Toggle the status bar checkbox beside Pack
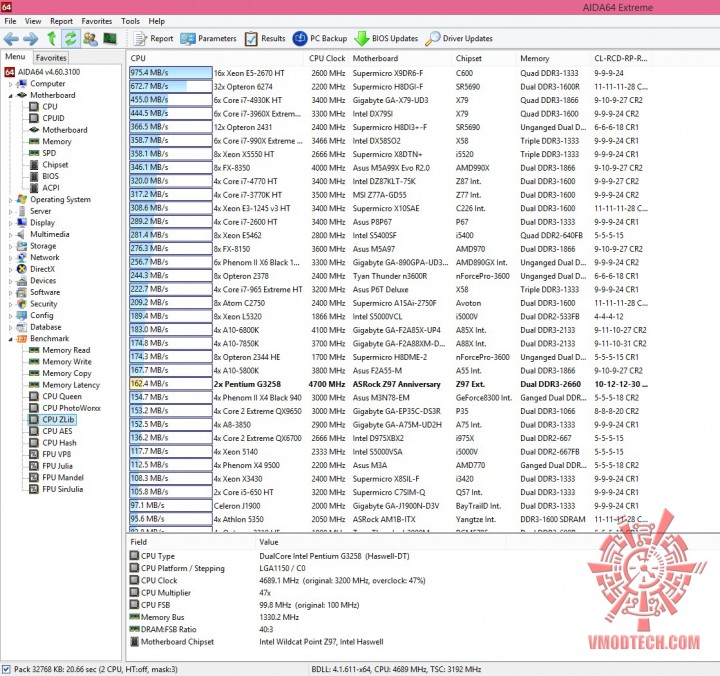The width and height of the screenshot is (720, 676). [x=6, y=669]
